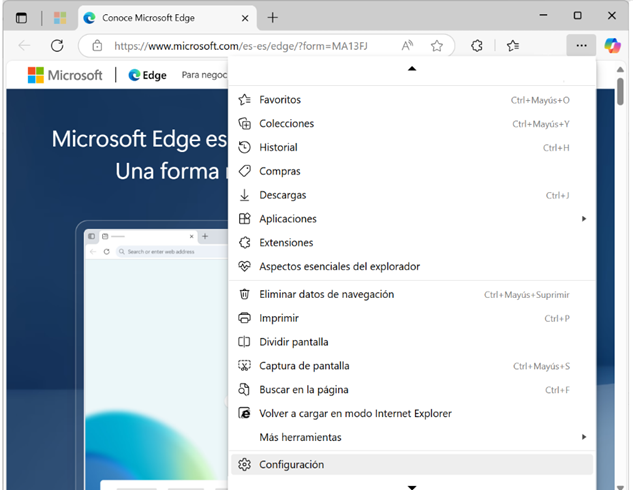Expand the Más herramientas submenu arrow

coord(584,437)
